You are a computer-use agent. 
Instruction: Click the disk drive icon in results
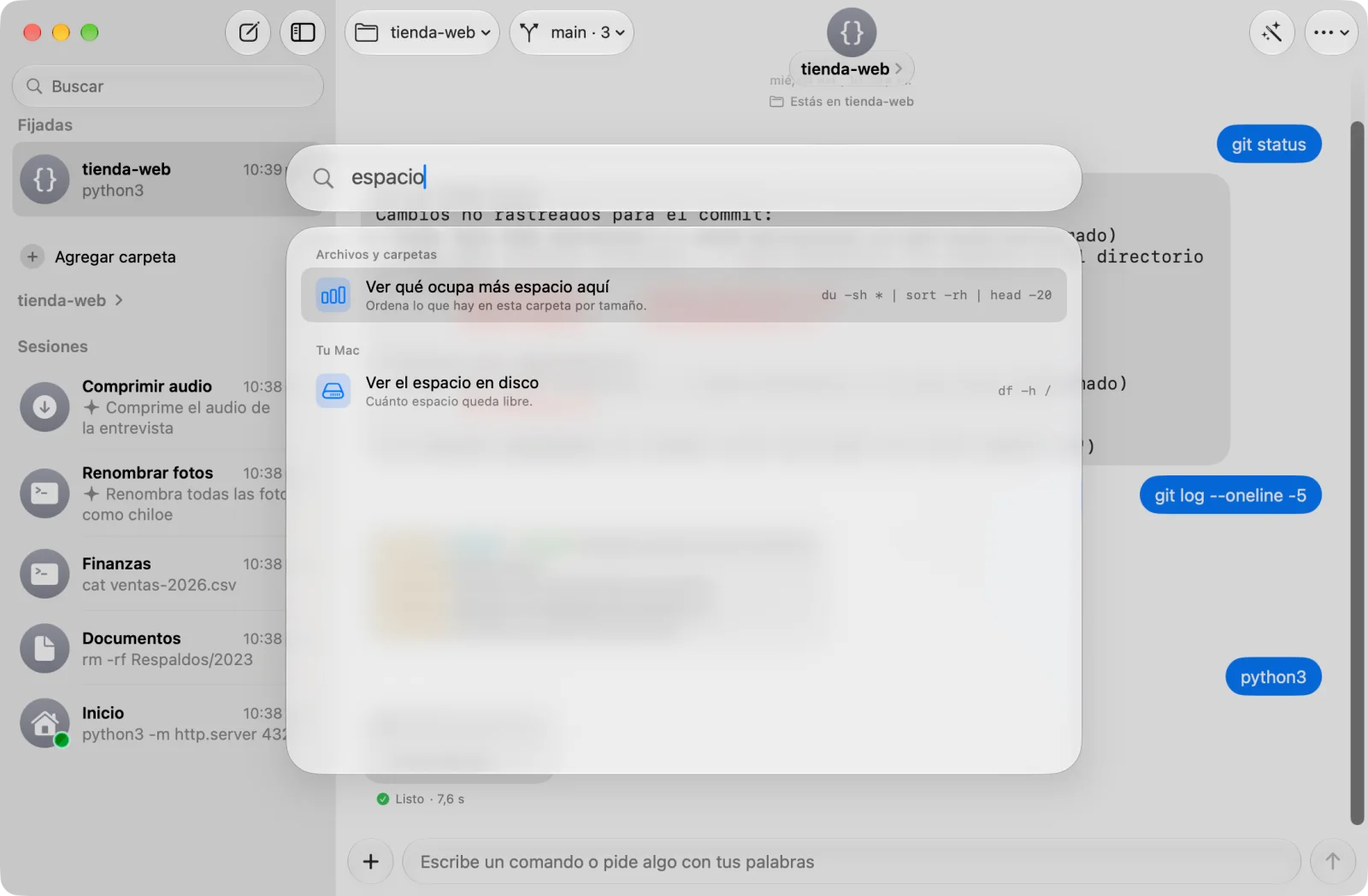point(333,391)
